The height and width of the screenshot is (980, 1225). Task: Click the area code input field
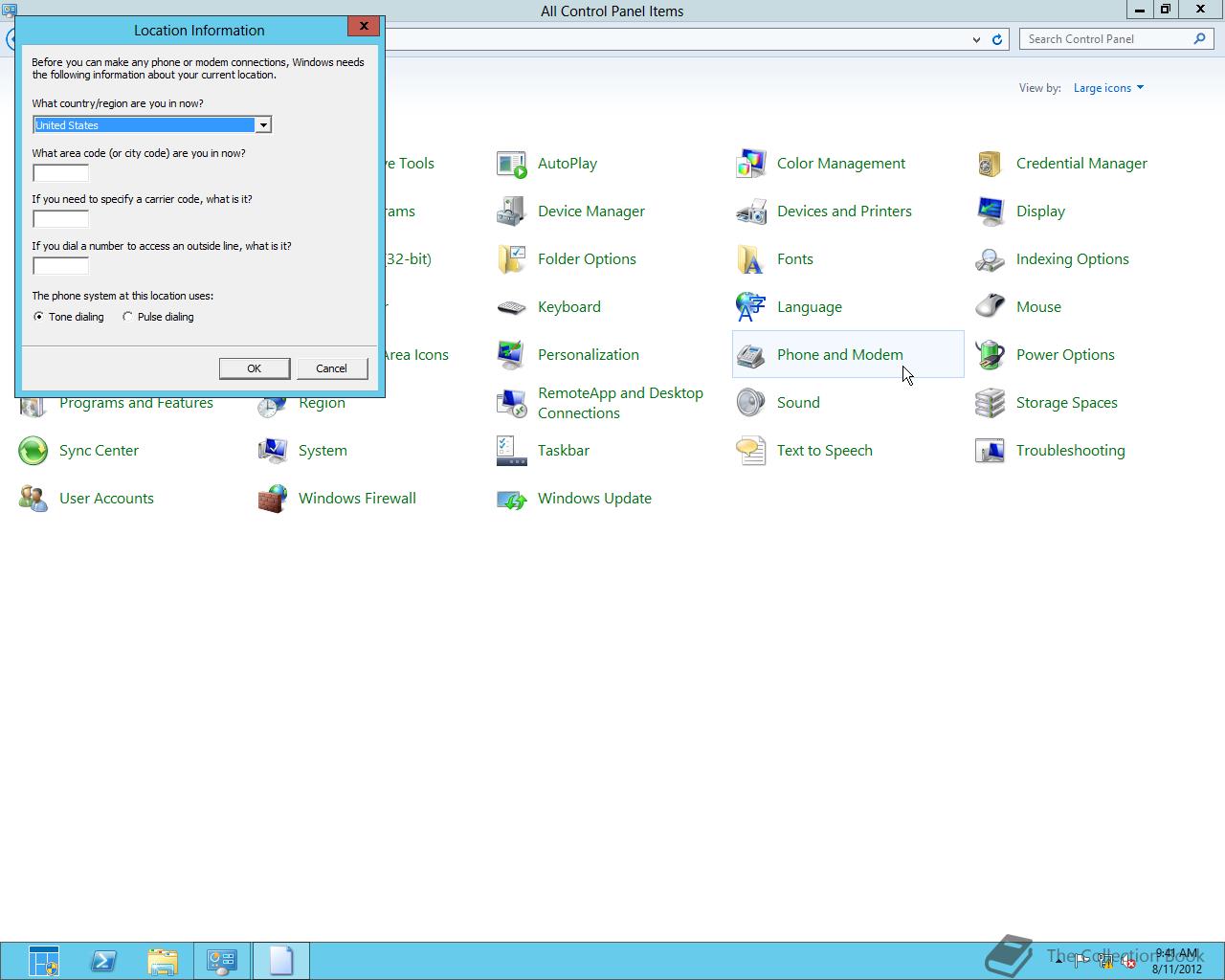60,172
